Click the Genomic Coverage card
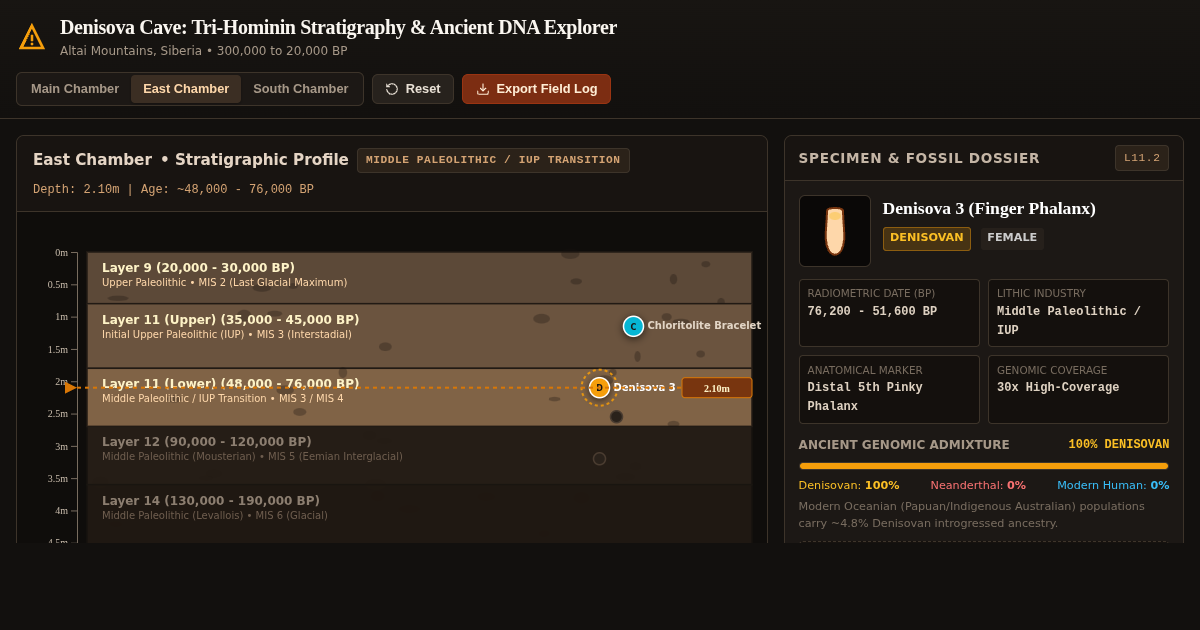Image resolution: width=1200 pixels, height=630 pixels. (1078, 389)
